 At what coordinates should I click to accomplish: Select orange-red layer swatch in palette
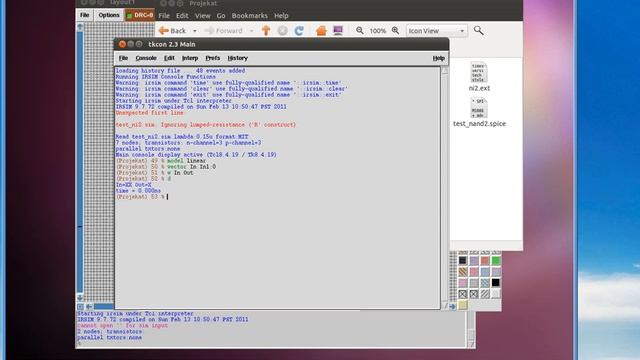tap(484, 260)
